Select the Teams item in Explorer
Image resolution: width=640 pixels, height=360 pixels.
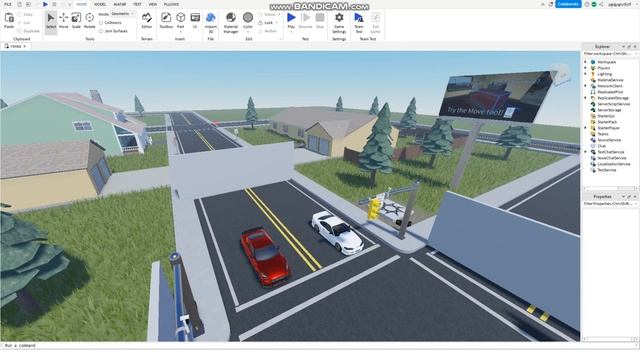point(603,134)
